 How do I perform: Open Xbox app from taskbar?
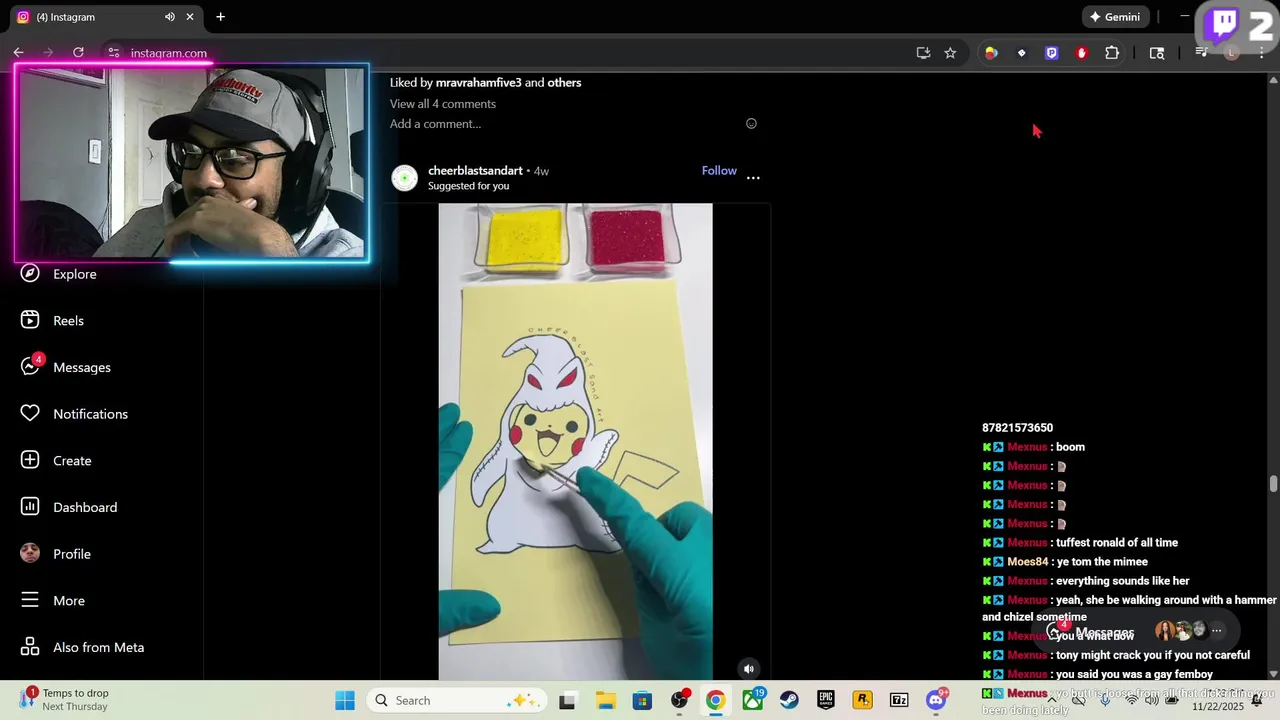click(752, 700)
